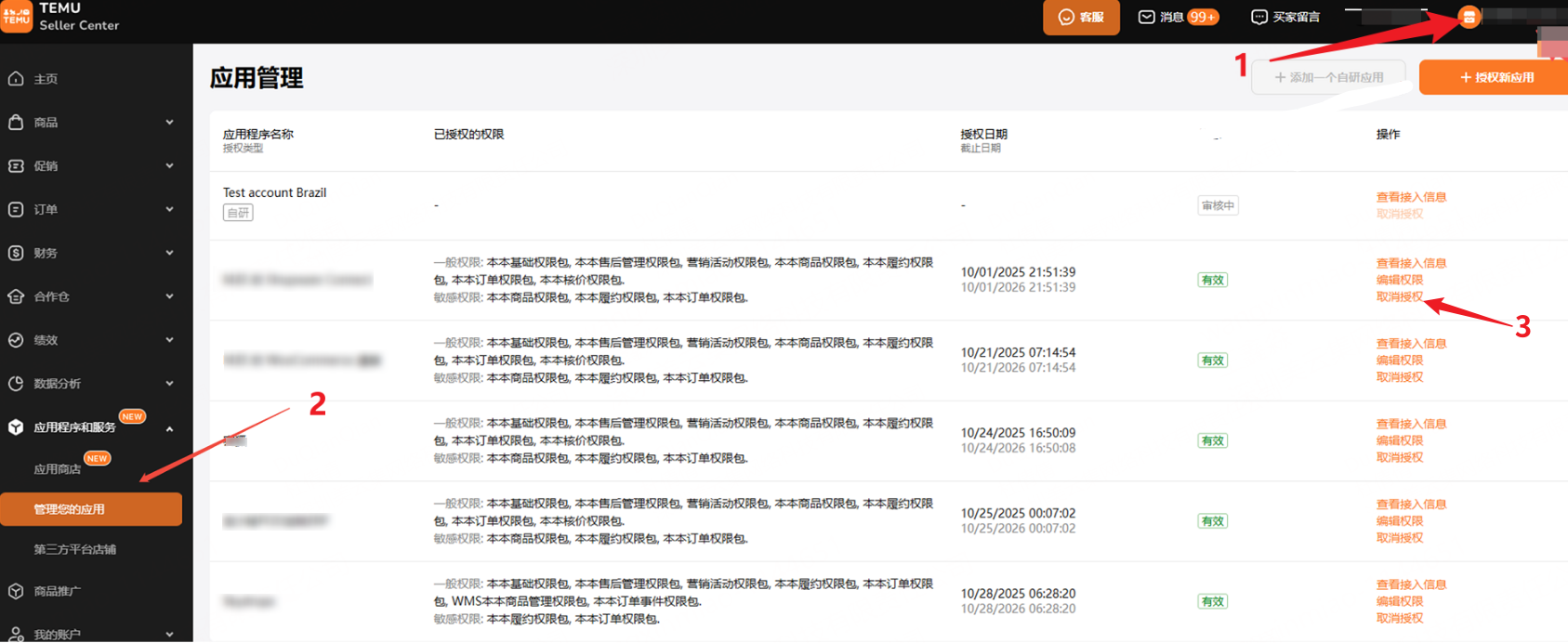Open the 客服 customer service button
The image size is (1568, 643).
point(1081,17)
